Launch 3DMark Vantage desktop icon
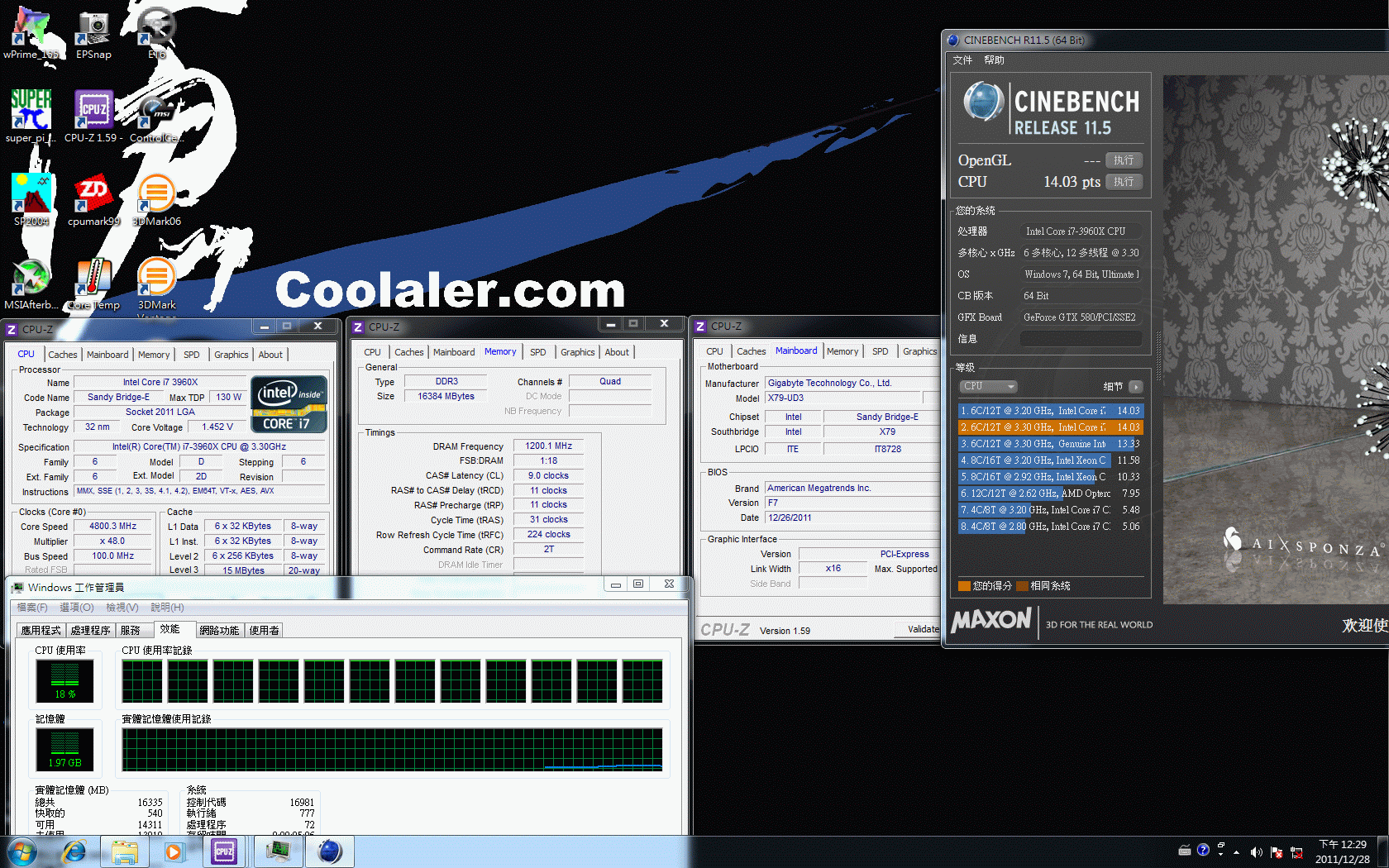This screenshot has width=1389, height=868. pyautogui.click(x=156, y=285)
